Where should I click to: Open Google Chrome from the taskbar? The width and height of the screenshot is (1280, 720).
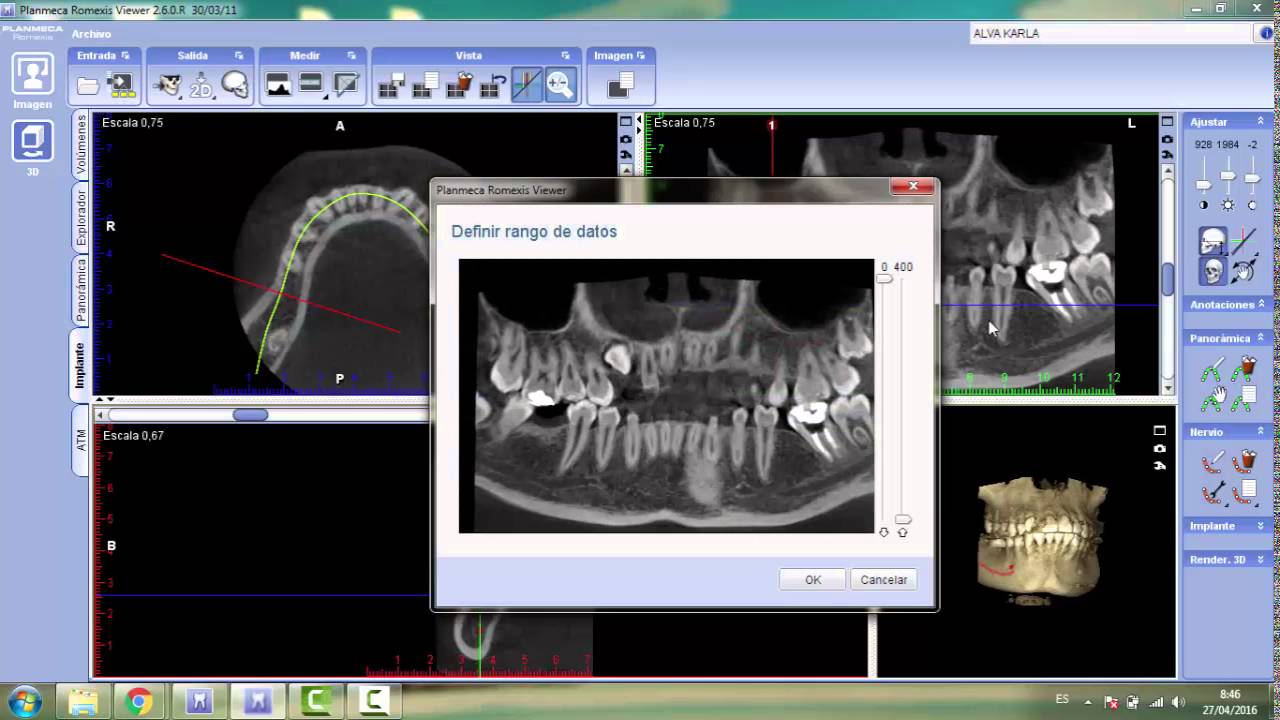coord(139,702)
